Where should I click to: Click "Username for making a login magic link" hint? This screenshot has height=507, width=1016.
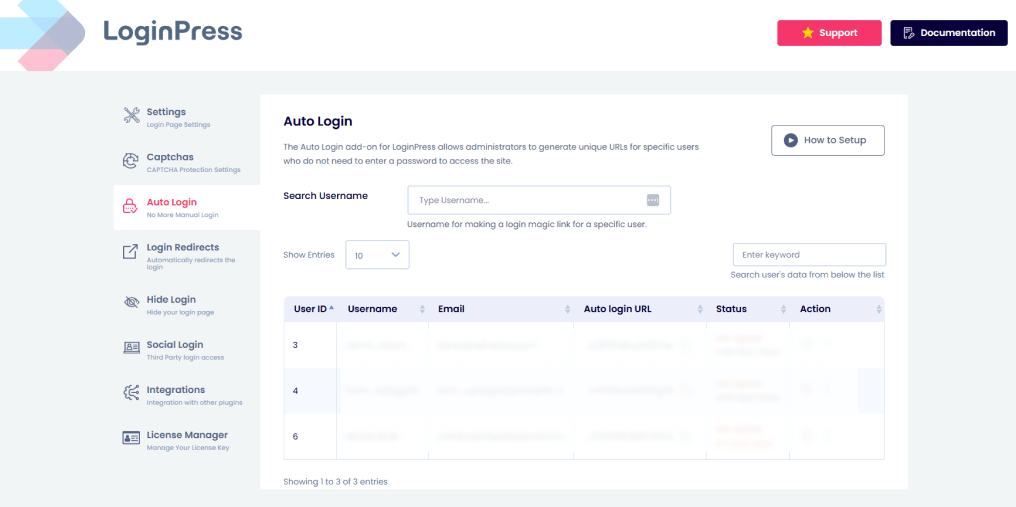(527, 225)
